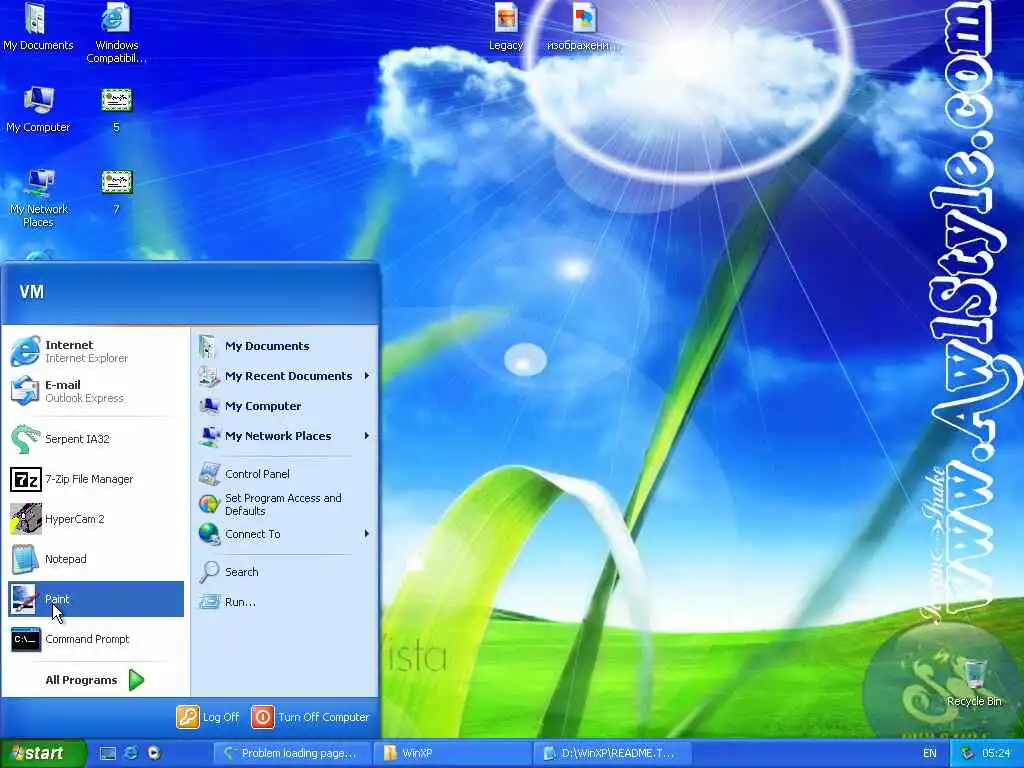1024x768 pixels.
Task: Switch to the WinXP folder taskbar button
Action: coord(453,753)
